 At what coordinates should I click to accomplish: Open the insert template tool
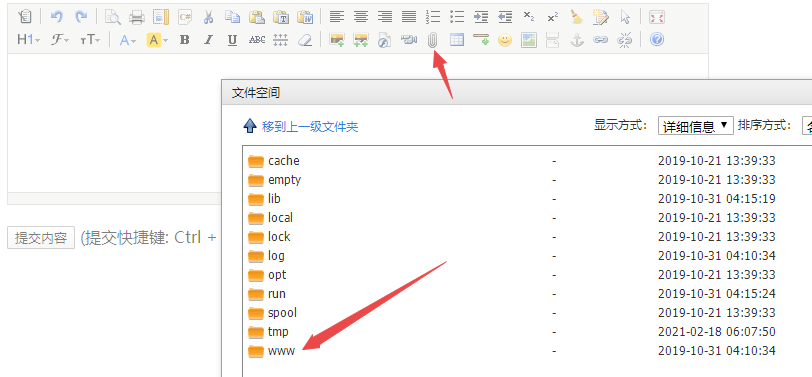161,17
